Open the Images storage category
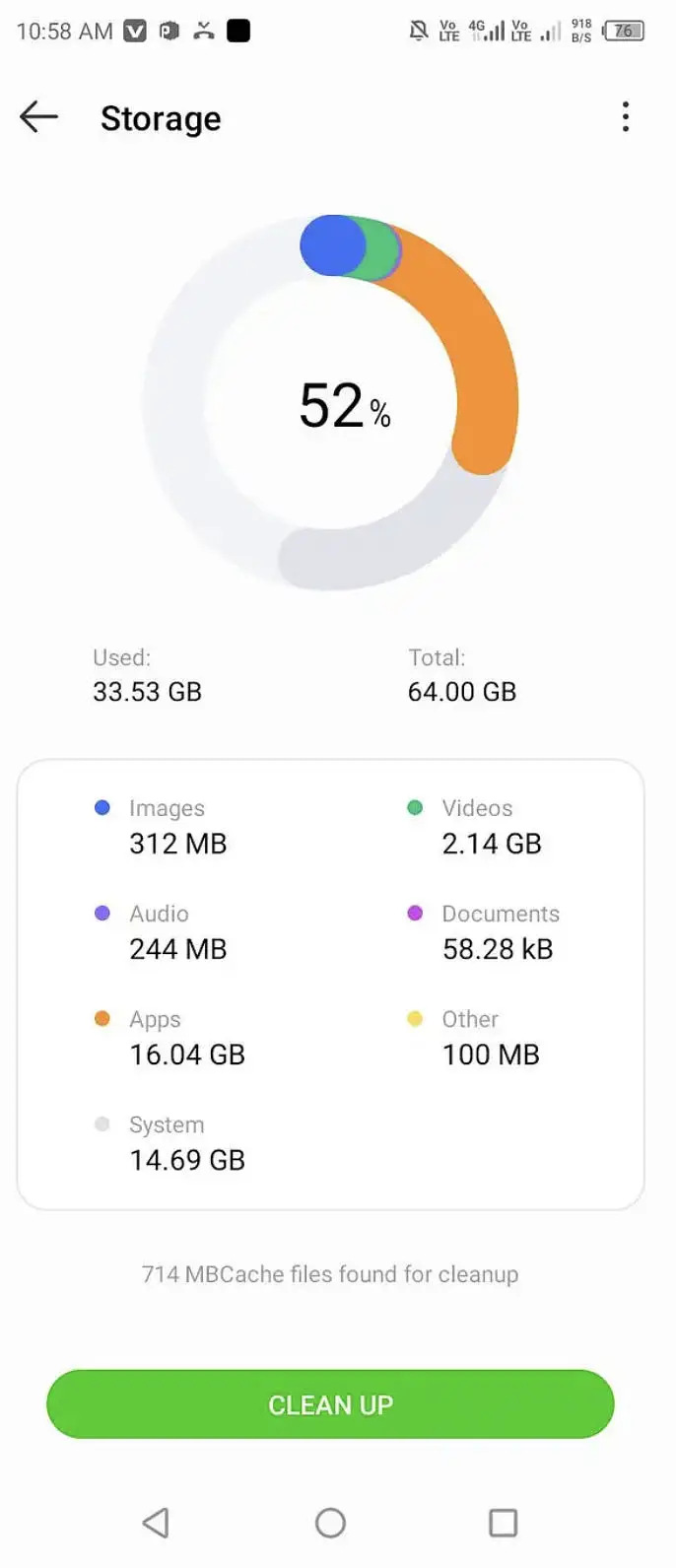The height and width of the screenshot is (1568, 676). click(x=168, y=826)
